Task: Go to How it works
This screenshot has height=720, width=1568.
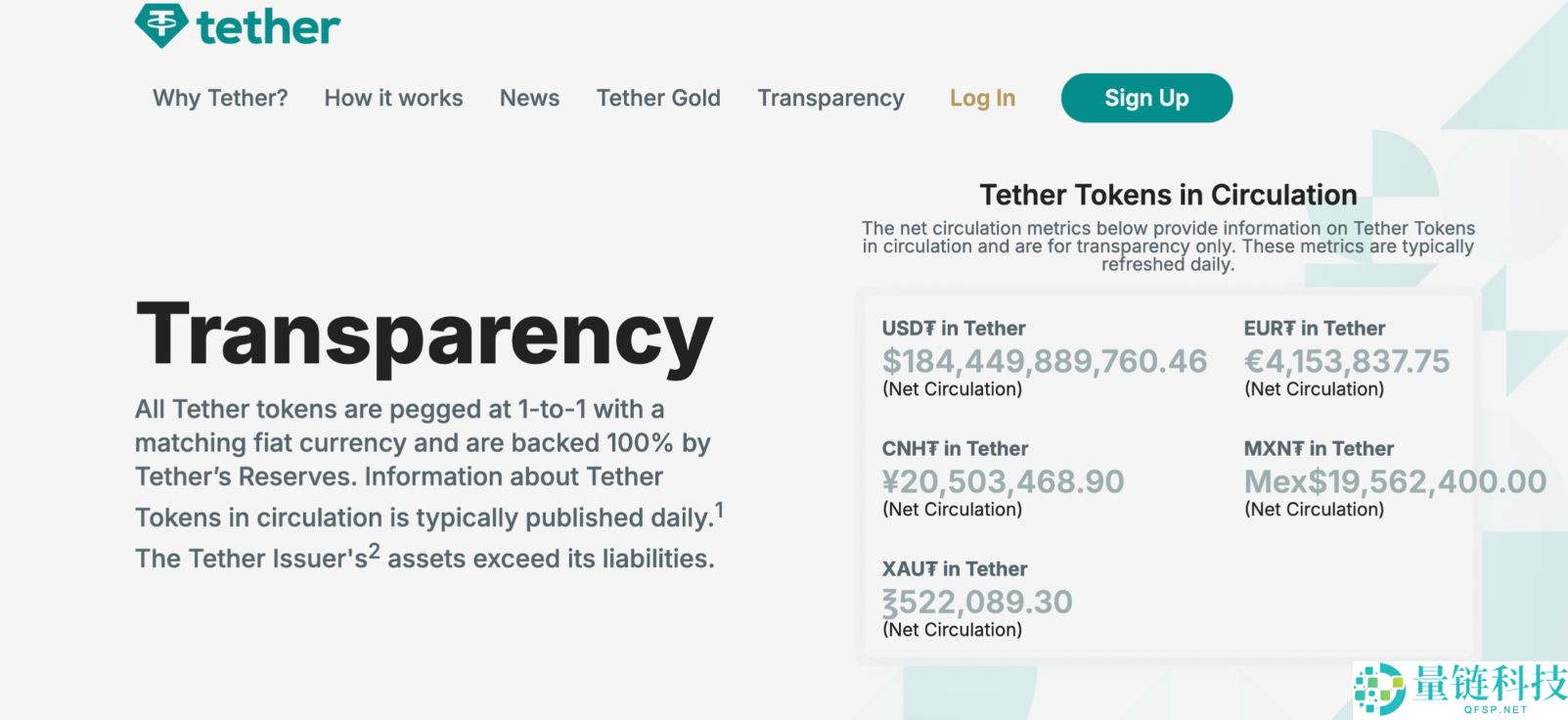Action: point(393,98)
